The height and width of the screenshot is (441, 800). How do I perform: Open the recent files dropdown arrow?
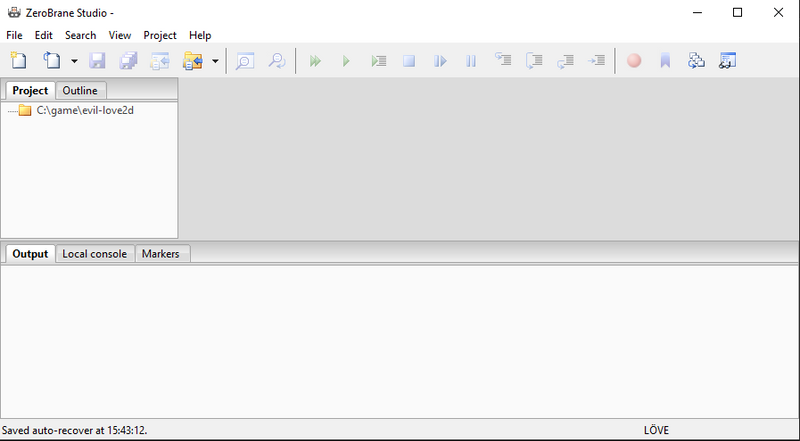[x=74, y=62]
